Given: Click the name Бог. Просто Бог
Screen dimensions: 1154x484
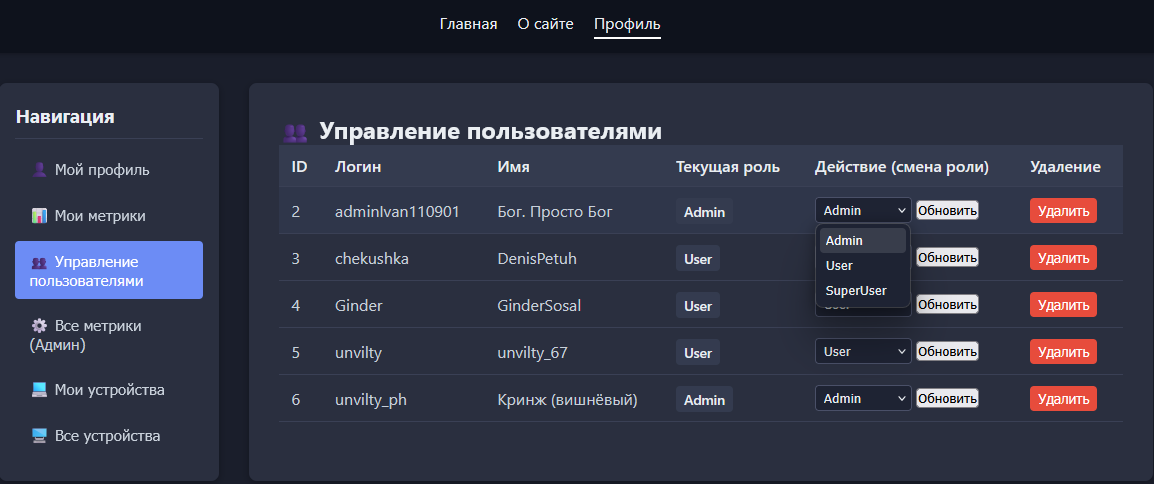Looking at the screenshot, I should coord(555,212).
